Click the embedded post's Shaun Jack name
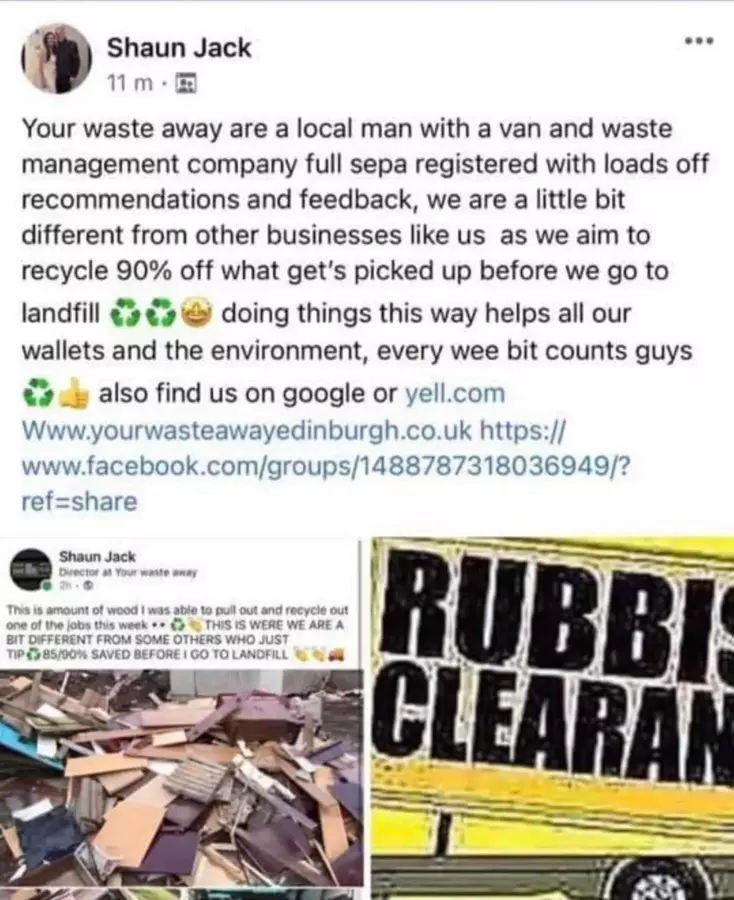Screen dimensions: 734x900 [98, 556]
